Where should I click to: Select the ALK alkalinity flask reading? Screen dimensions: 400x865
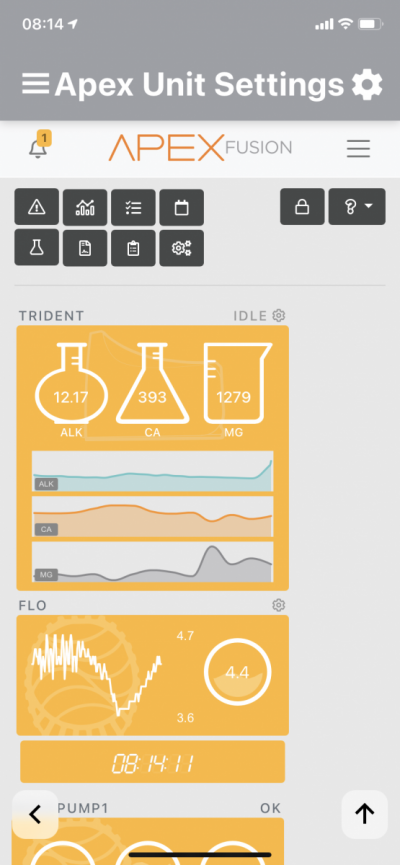71,389
